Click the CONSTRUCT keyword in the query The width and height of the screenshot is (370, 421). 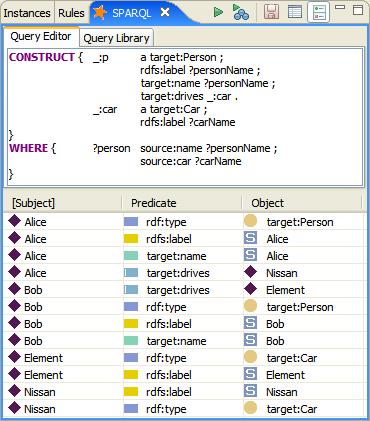pos(42,57)
